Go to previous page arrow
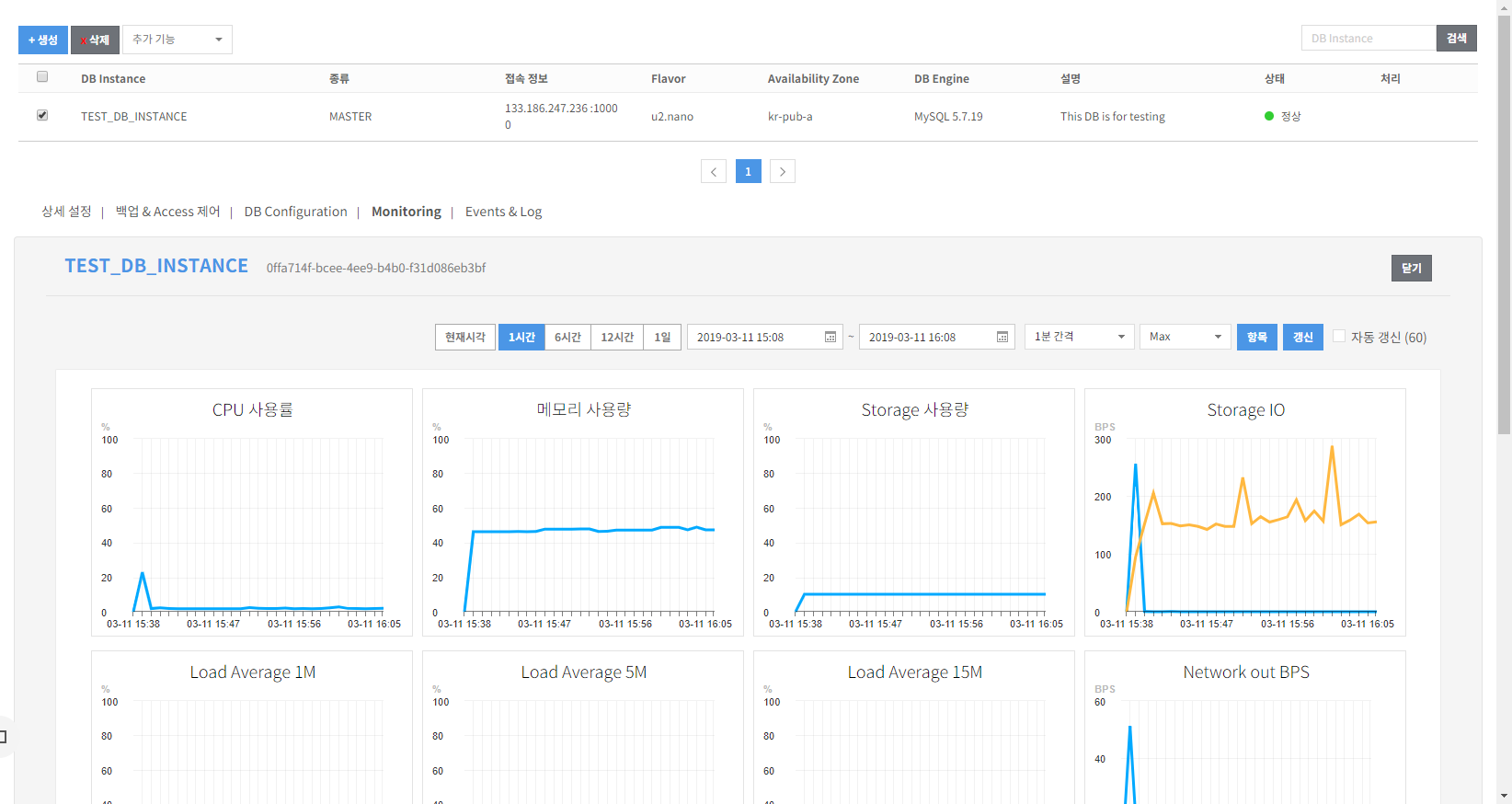This screenshot has height=804, width=1512. click(x=714, y=171)
